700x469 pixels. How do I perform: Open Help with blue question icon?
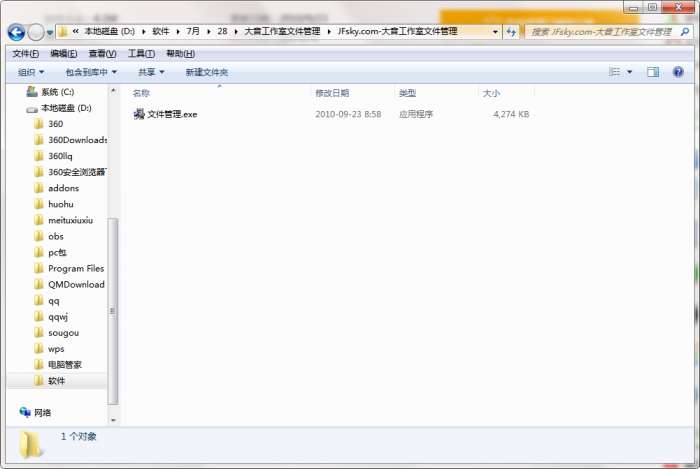click(x=678, y=72)
